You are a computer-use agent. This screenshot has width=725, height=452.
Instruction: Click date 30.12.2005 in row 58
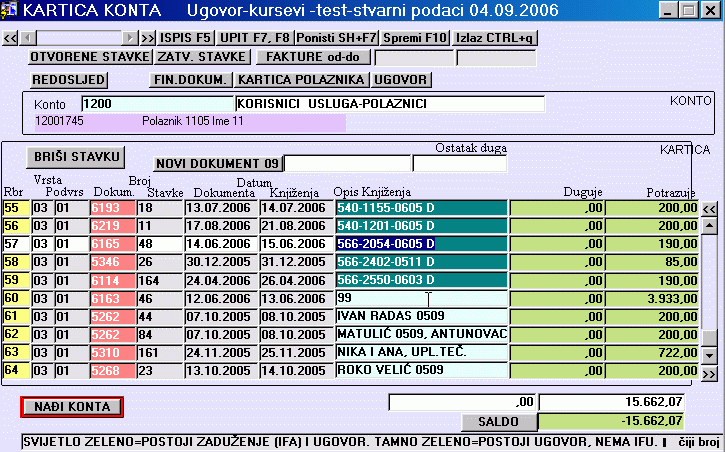221,262
